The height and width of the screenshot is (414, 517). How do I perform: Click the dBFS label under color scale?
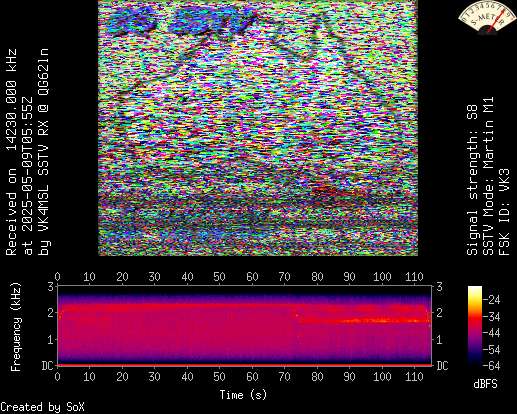[485, 384]
